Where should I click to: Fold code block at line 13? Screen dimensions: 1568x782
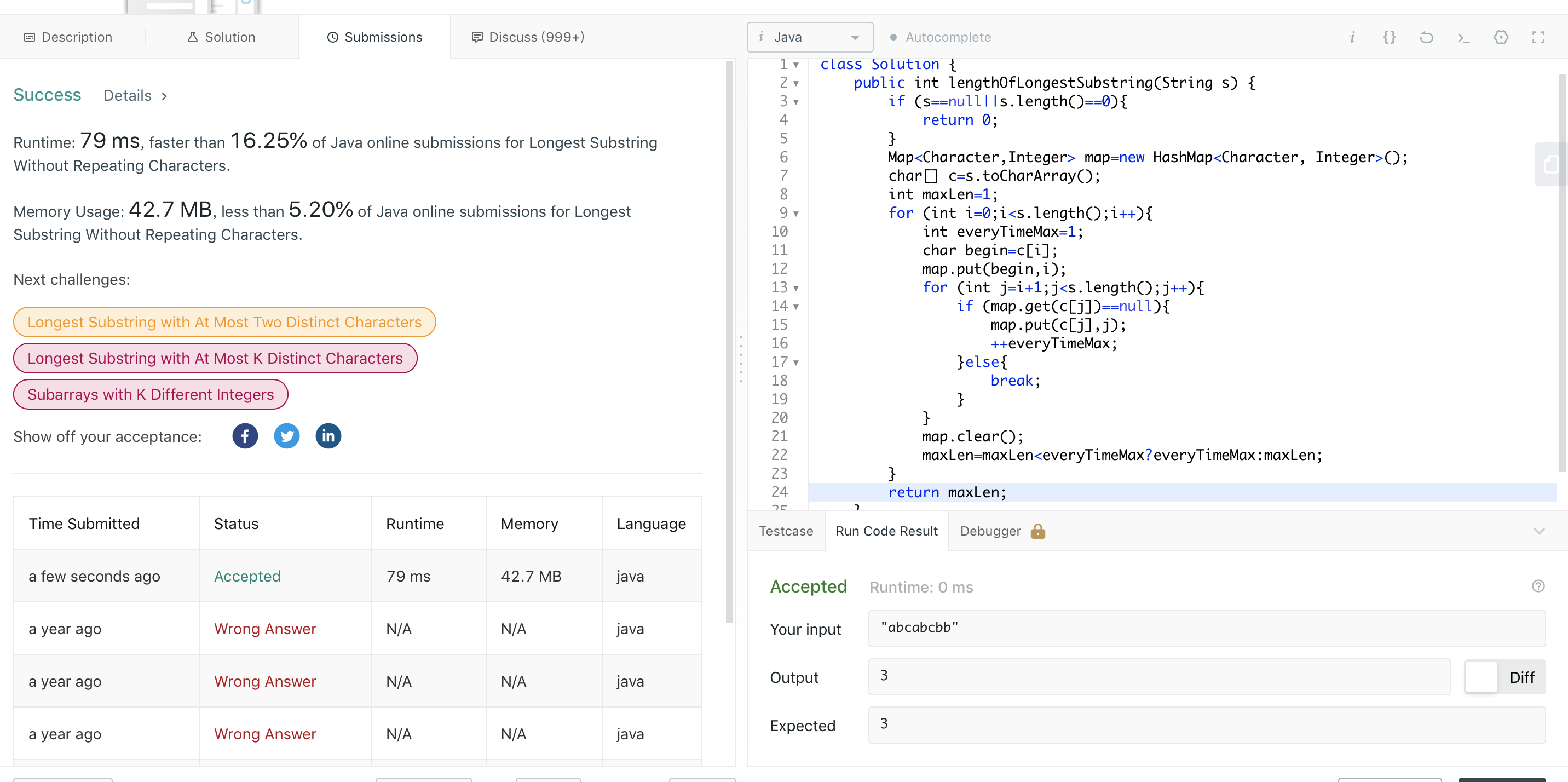[x=796, y=288]
